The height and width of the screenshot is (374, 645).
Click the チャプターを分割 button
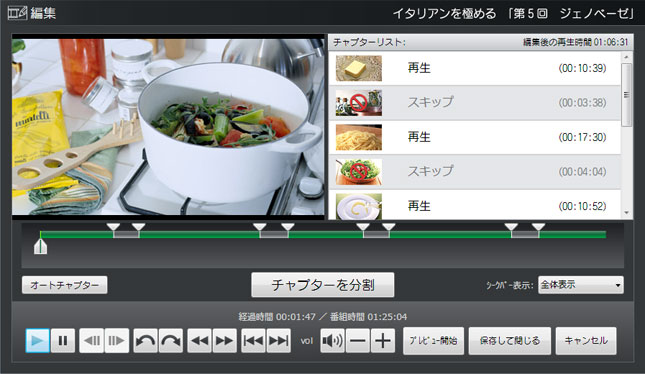[x=323, y=285]
